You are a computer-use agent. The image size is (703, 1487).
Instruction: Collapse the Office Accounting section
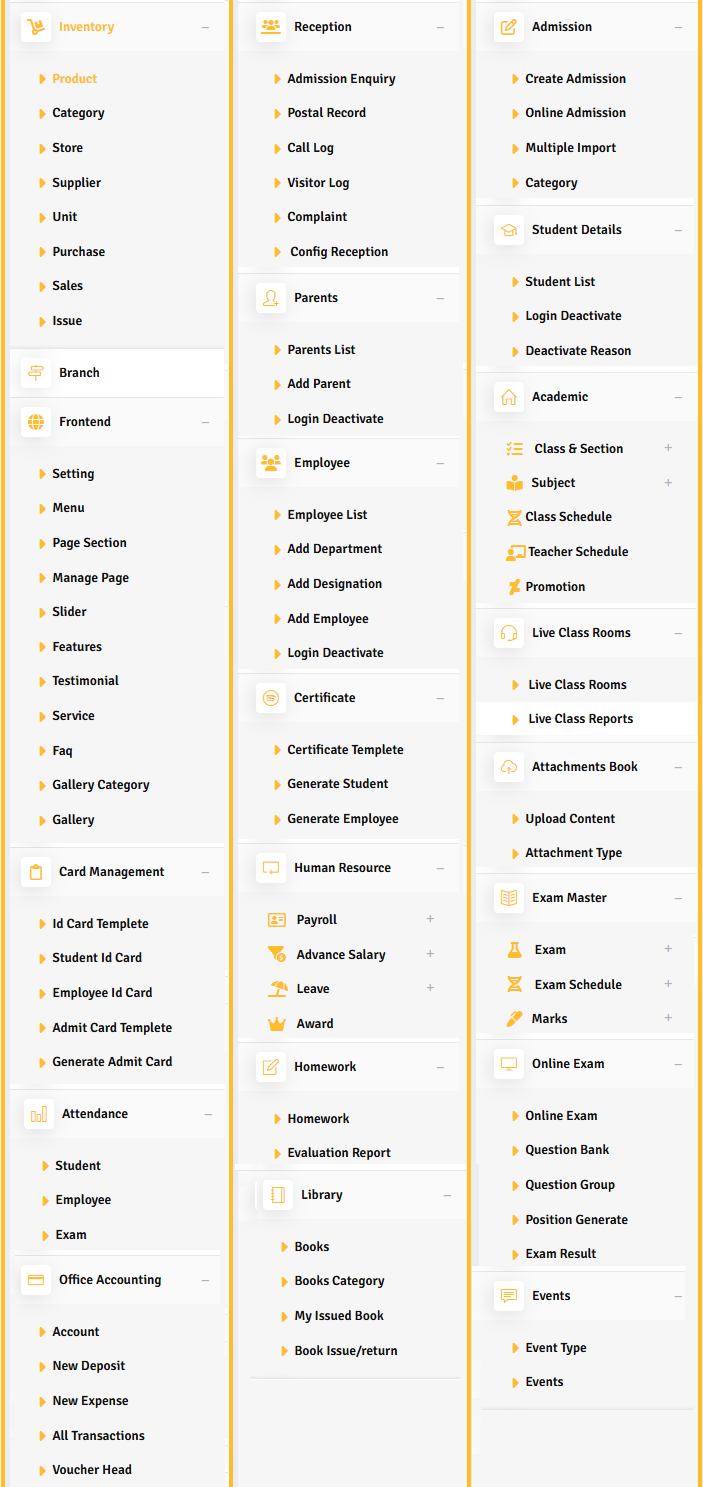[205, 1280]
